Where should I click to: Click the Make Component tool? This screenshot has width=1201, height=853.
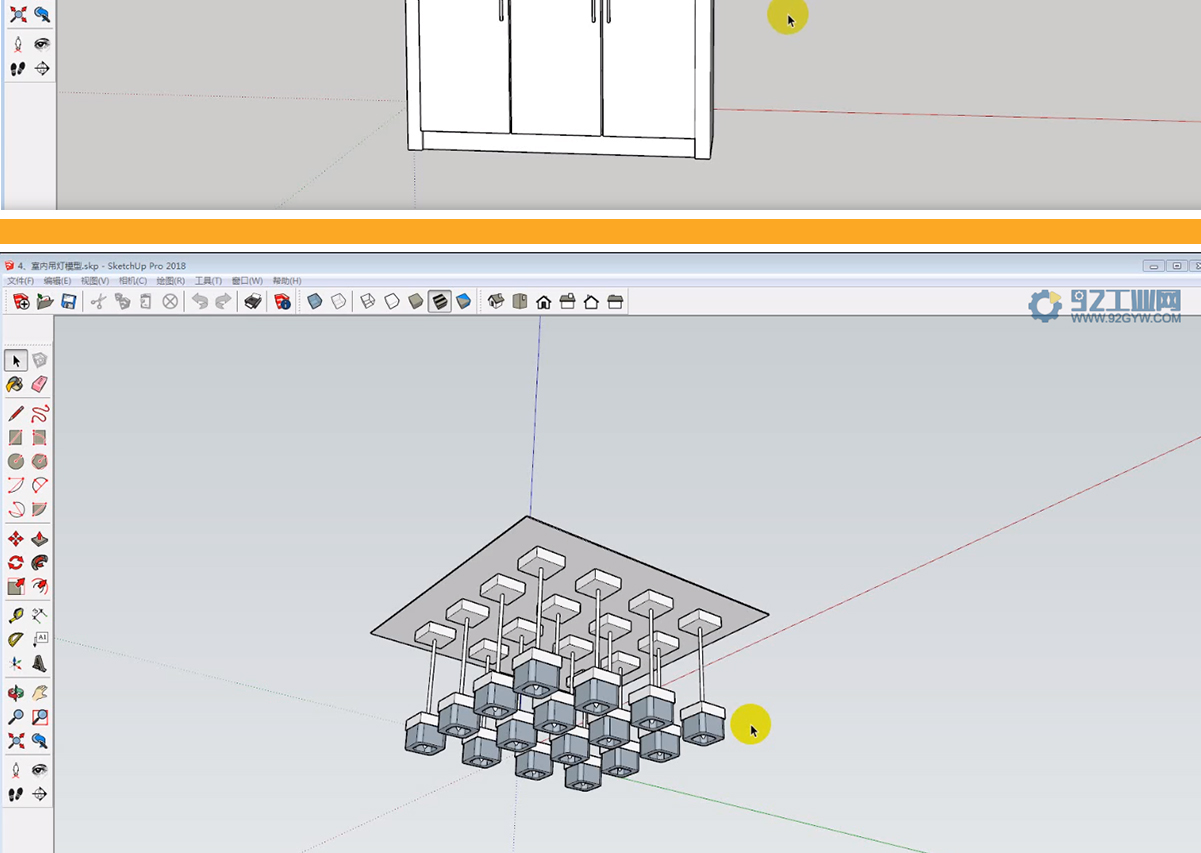pos(40,360)
